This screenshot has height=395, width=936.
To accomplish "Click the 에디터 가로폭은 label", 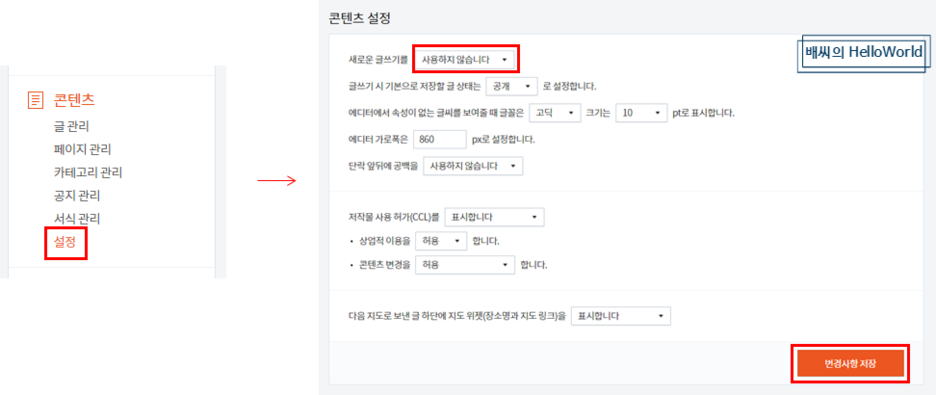I will pyautogui.click(x=378, y=140).
